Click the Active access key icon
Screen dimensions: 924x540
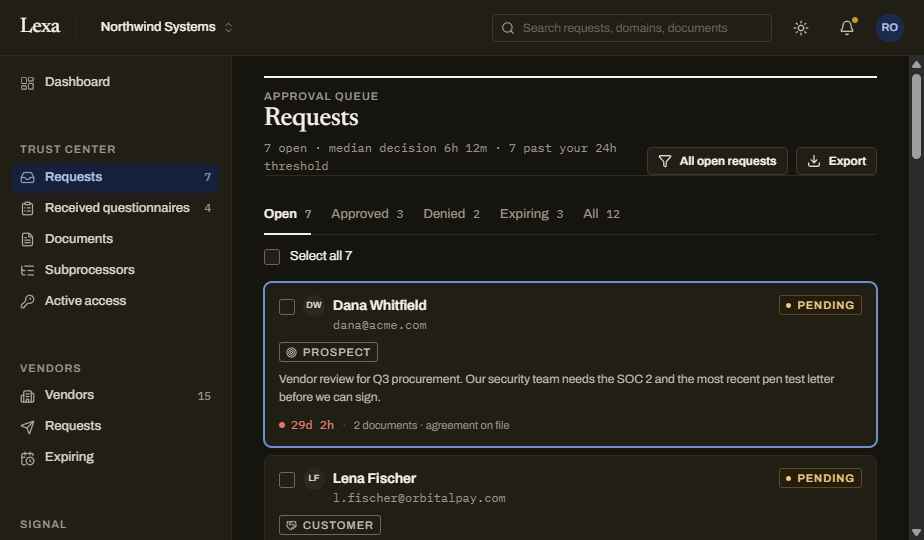click(27, 301)
